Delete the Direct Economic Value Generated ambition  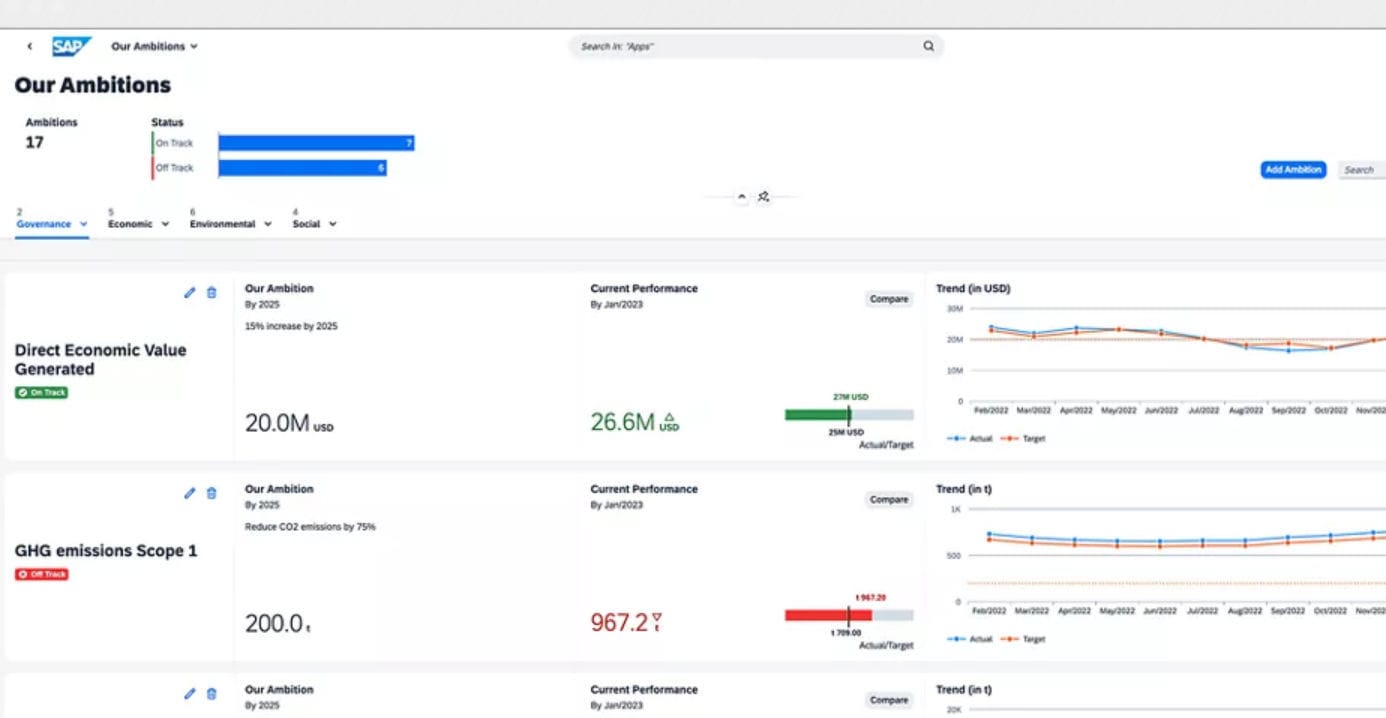pyautogui.click(x=211, y=292)
